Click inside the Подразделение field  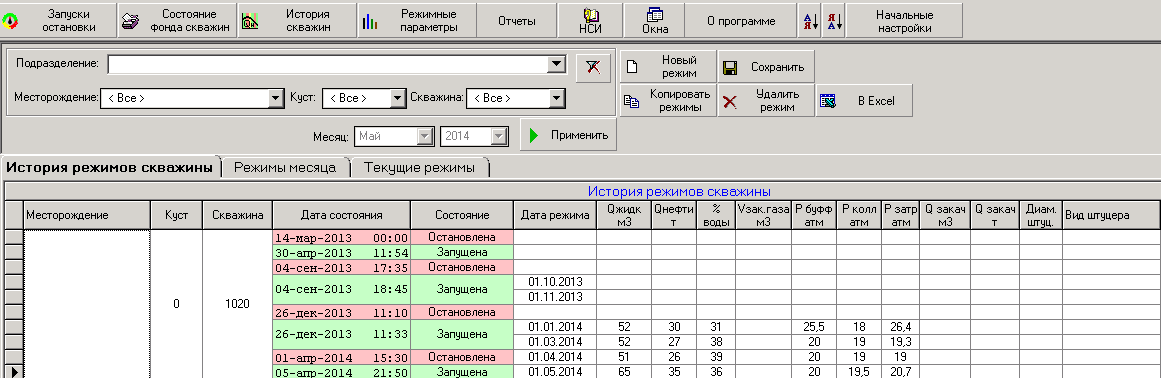pos(327,65)
